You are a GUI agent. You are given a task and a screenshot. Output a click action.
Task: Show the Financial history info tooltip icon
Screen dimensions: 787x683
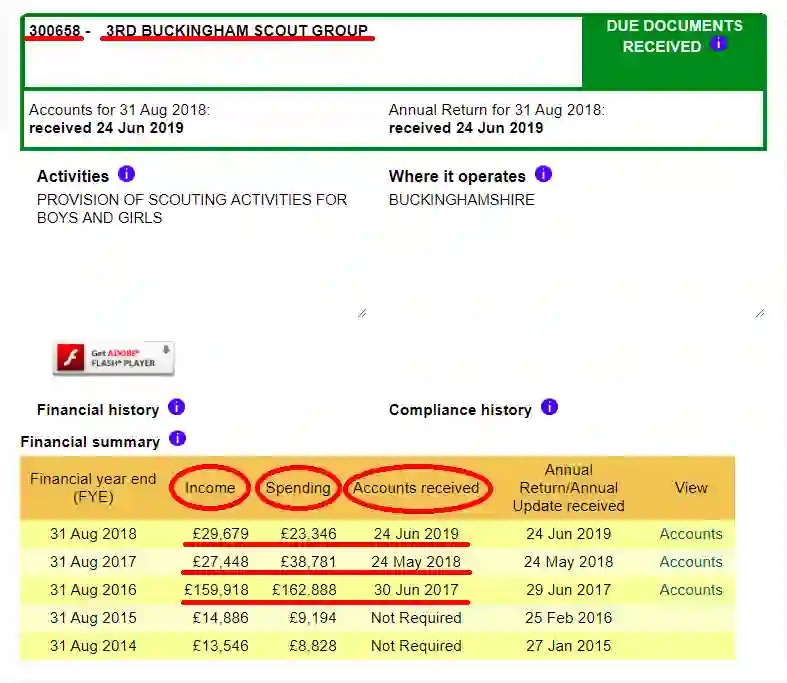(x=176, y=408)
